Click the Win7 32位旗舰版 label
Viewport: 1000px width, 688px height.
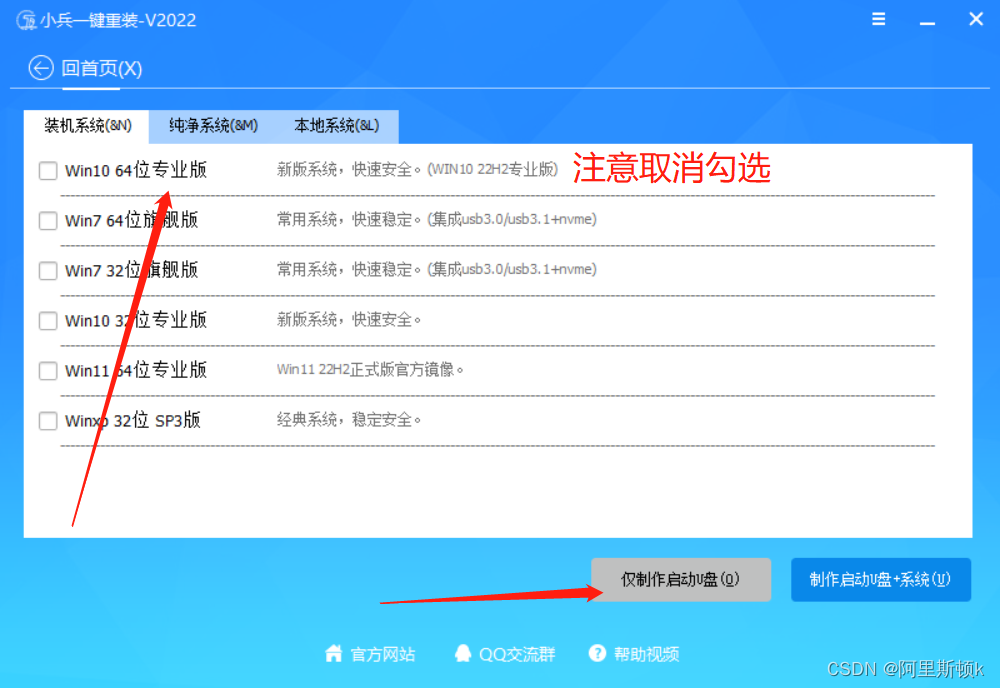point(131,270)
